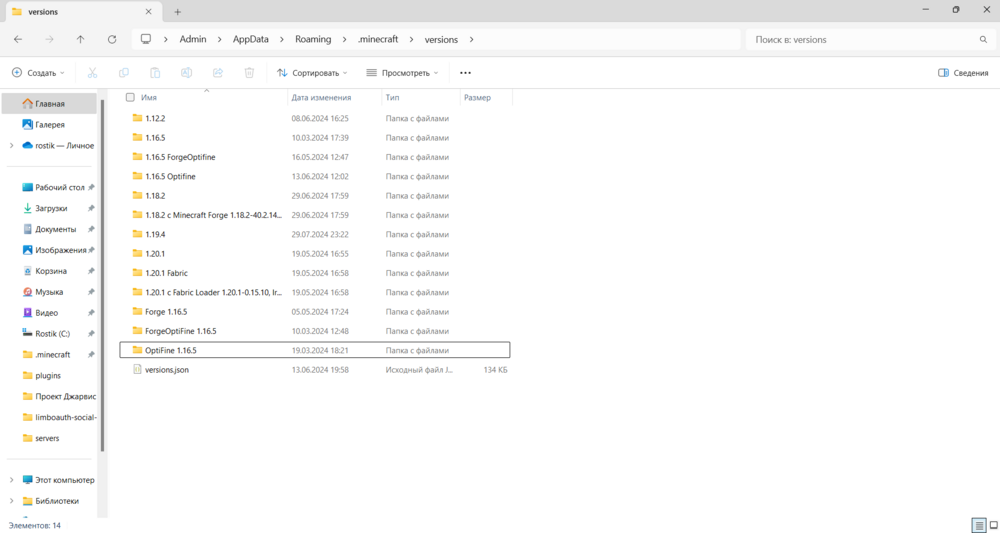Click the search magnifier icon
1000x533 pixels.
tap(983, 40)
